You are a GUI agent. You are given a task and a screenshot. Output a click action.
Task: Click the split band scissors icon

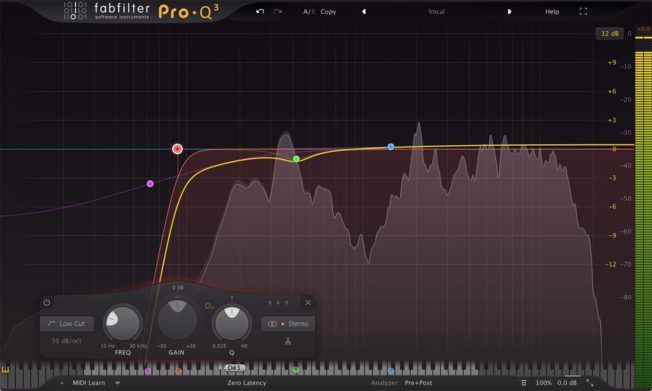click(x=288, y=342)
